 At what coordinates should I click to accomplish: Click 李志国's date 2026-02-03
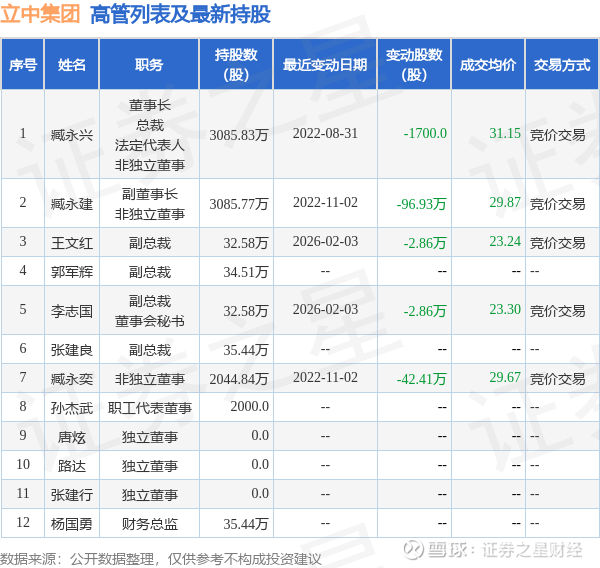325,310
